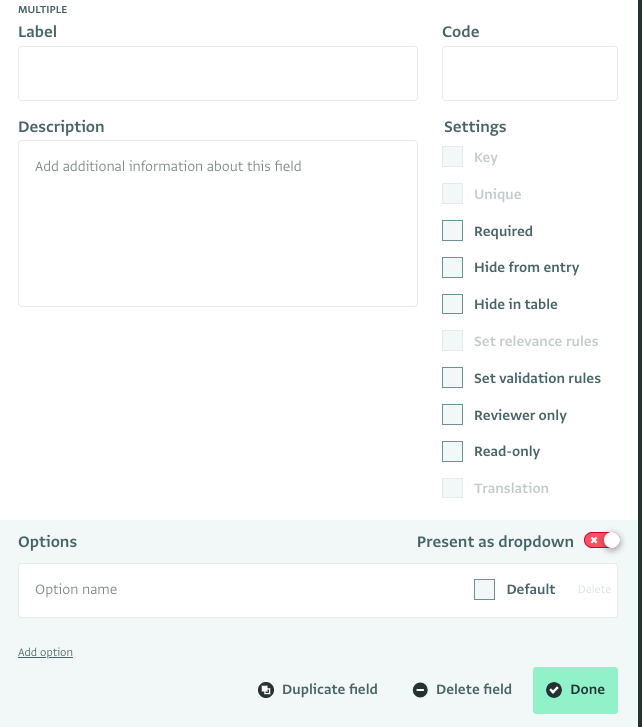Click the Description text area
Viewport: 642px width, 727px height.
point(217,223)
